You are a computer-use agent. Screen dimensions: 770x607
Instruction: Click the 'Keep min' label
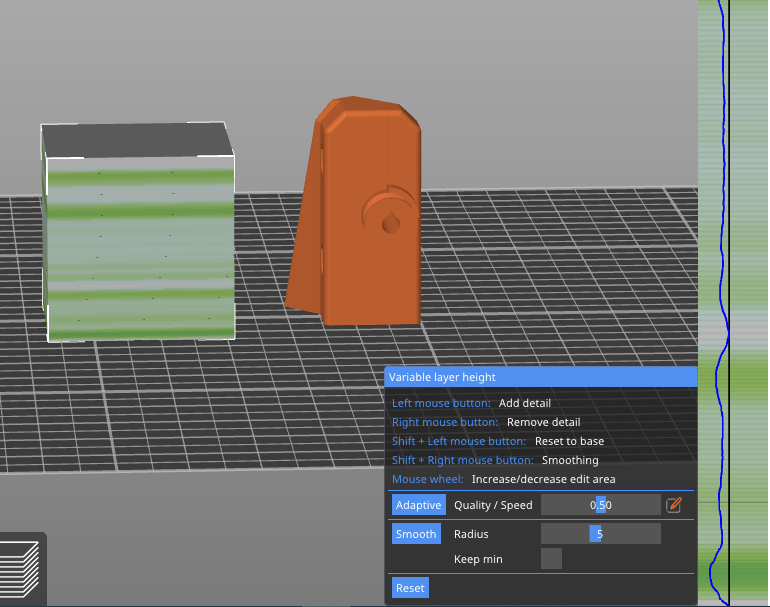coord(478,559)
